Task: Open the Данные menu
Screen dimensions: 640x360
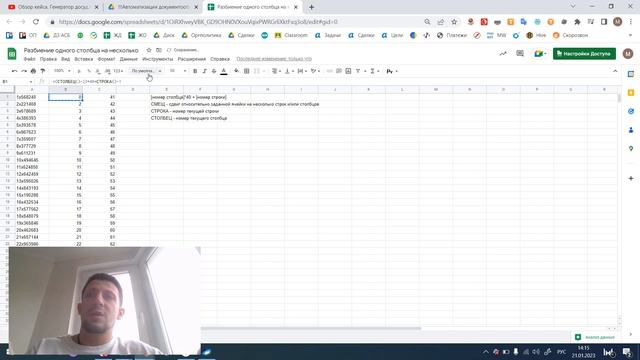Action: (x=129, y=59)
